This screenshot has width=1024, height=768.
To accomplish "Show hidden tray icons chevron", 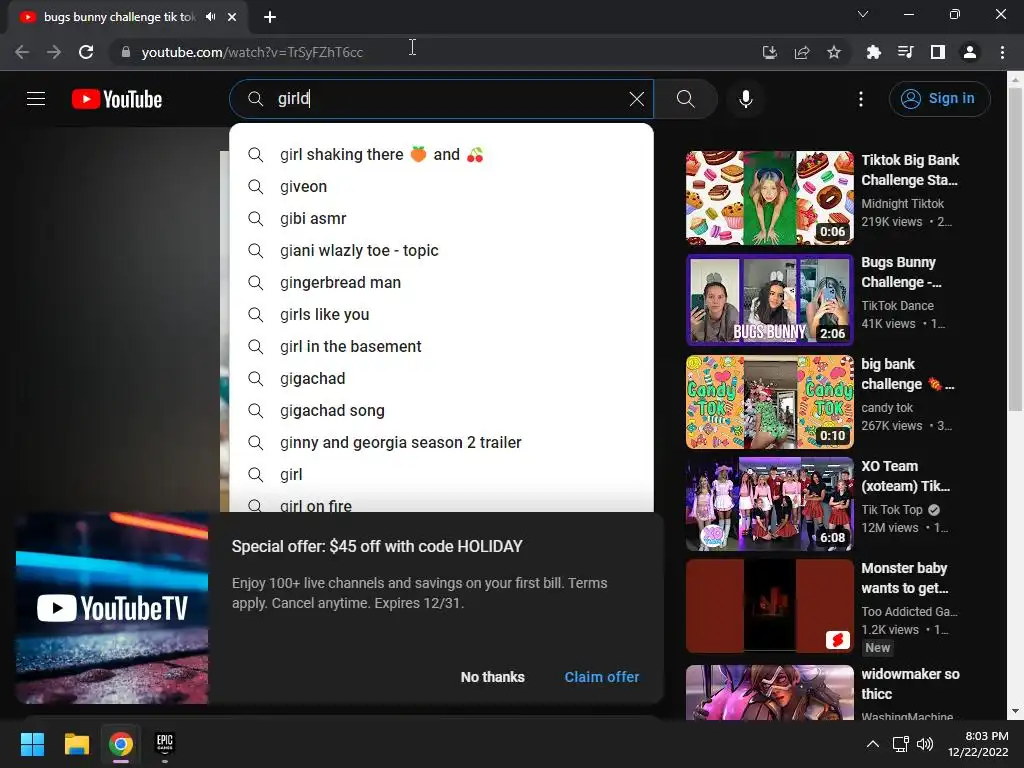I will [872, 744].
